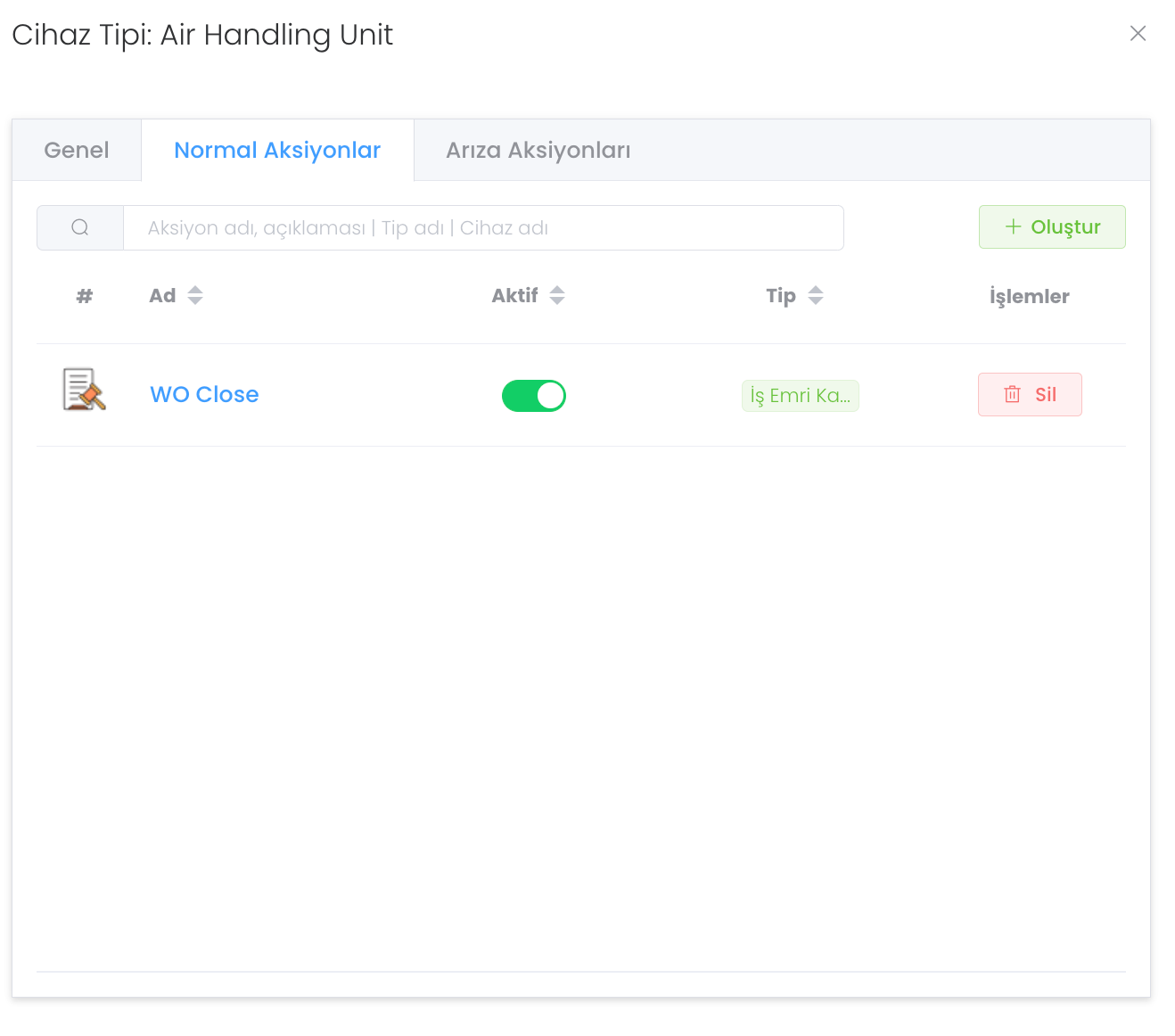The height and width of the screenshot is (1036, 1175).
Task: Delete WO Close with the Sil trash button
Action: point(1030,395)
